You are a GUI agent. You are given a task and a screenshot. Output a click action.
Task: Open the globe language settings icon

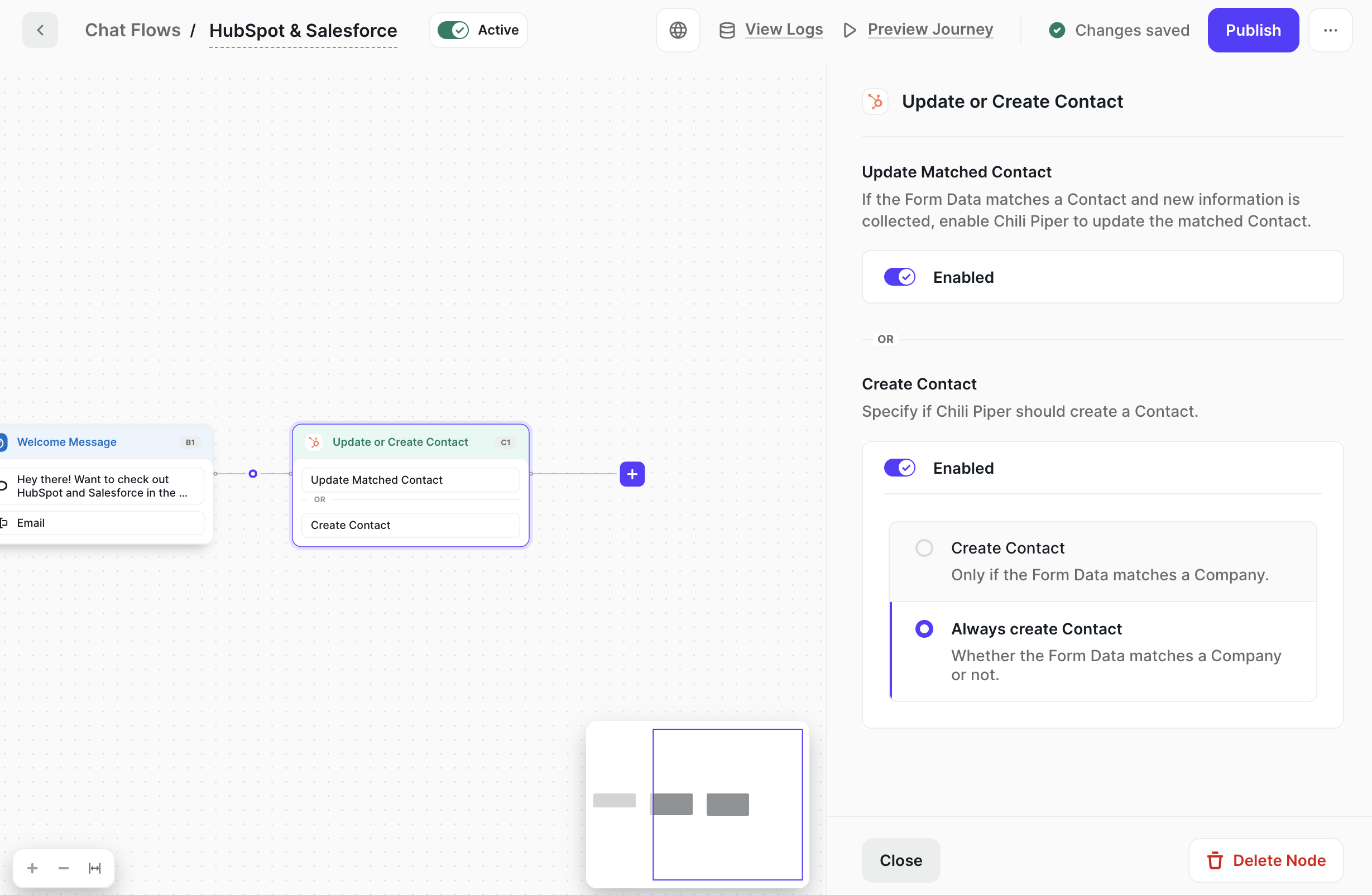pos(678,30)
